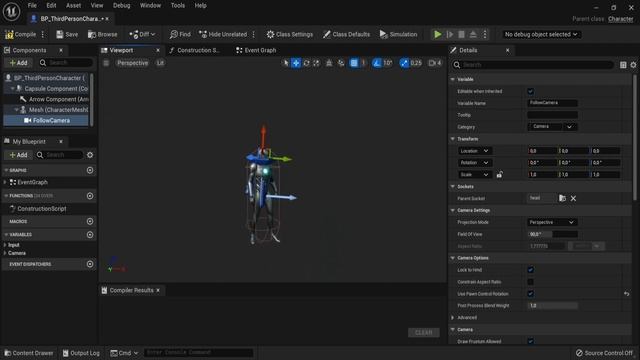This screenshot has height=360, width=640.
Task: Toggle the scale lock icon
Action: tap(499, 175)
